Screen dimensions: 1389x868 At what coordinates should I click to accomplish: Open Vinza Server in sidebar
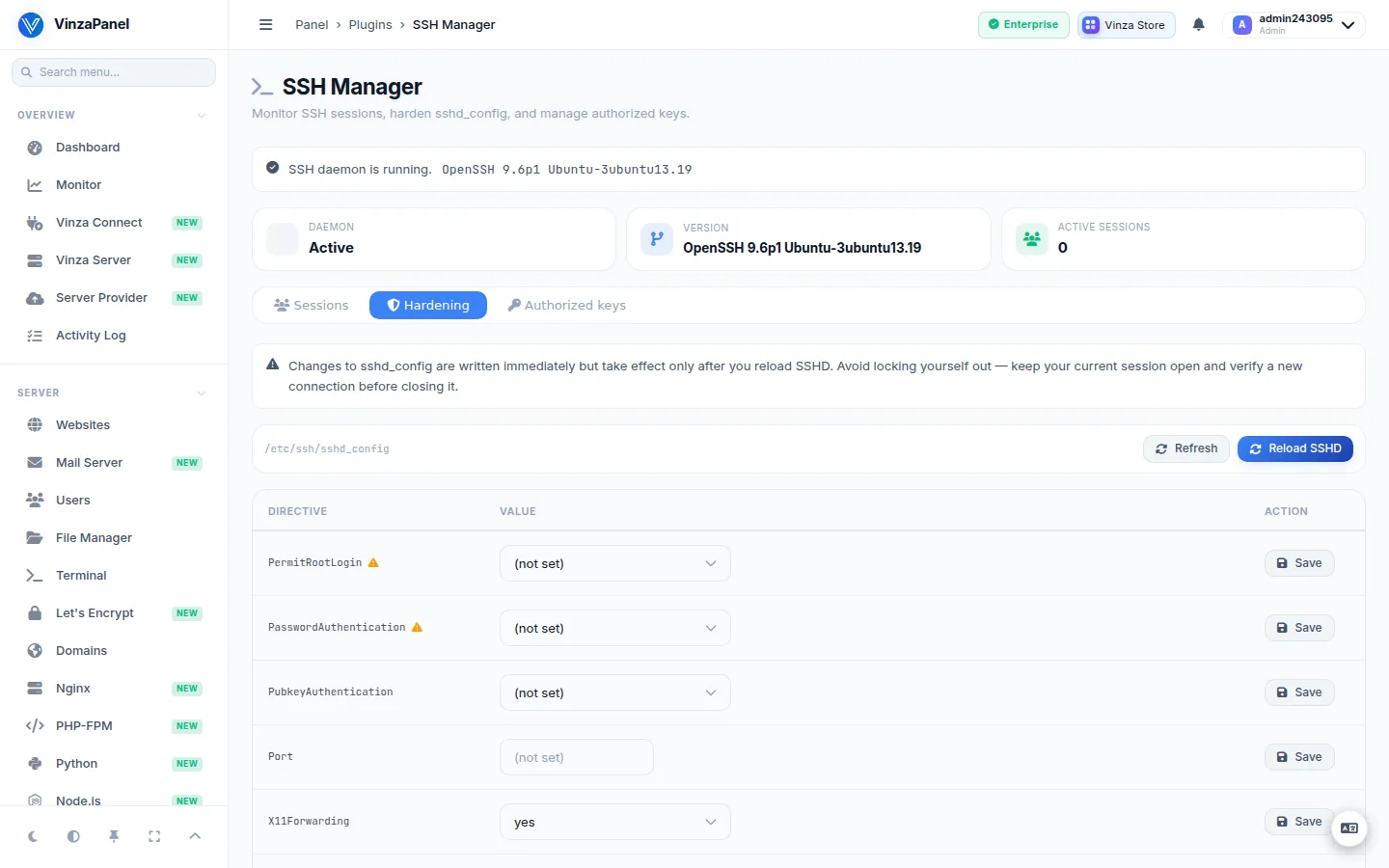pos(114,260)
